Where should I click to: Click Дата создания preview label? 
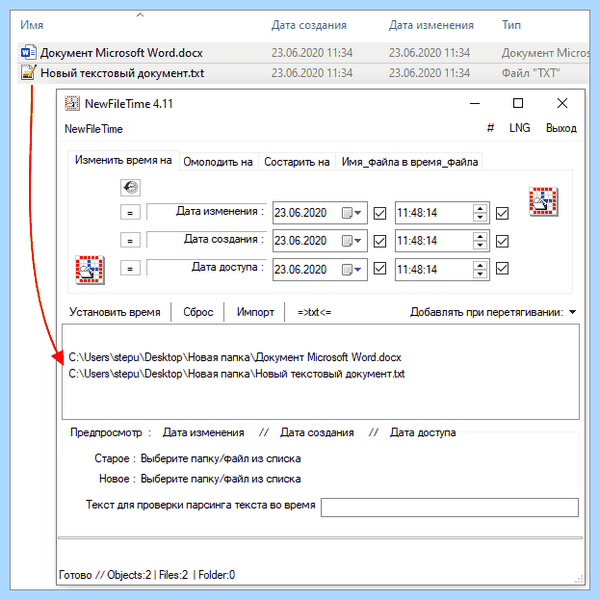(317, 432)
